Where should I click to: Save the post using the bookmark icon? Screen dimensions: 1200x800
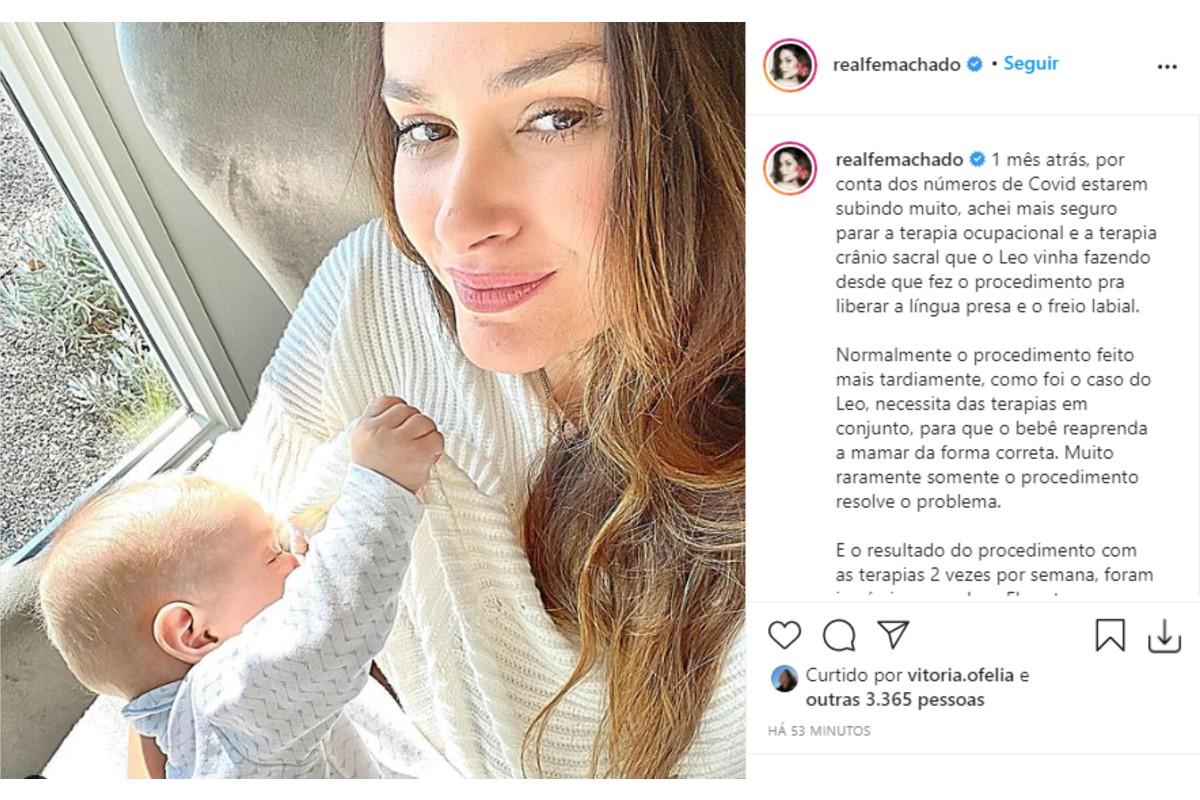(x=1110, y=636)
